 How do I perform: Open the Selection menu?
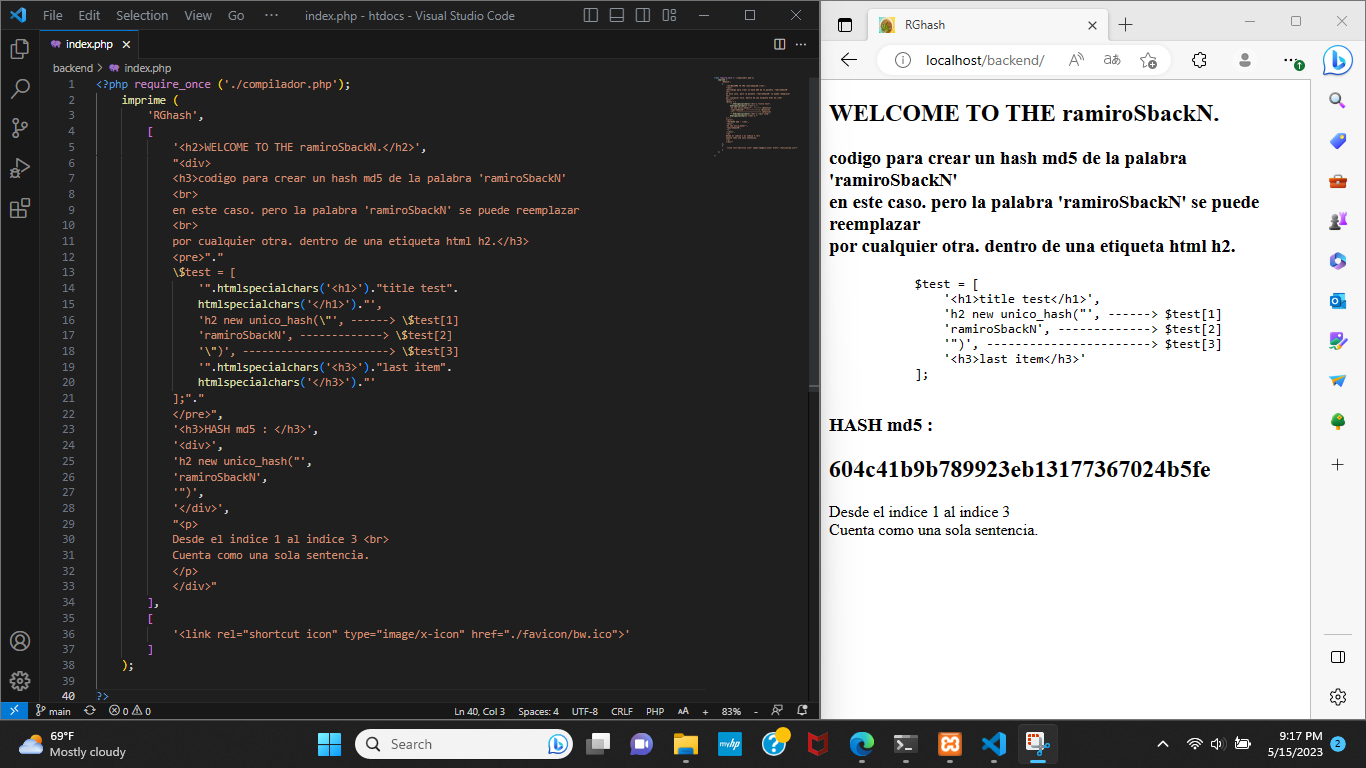(x=142, y=16)
